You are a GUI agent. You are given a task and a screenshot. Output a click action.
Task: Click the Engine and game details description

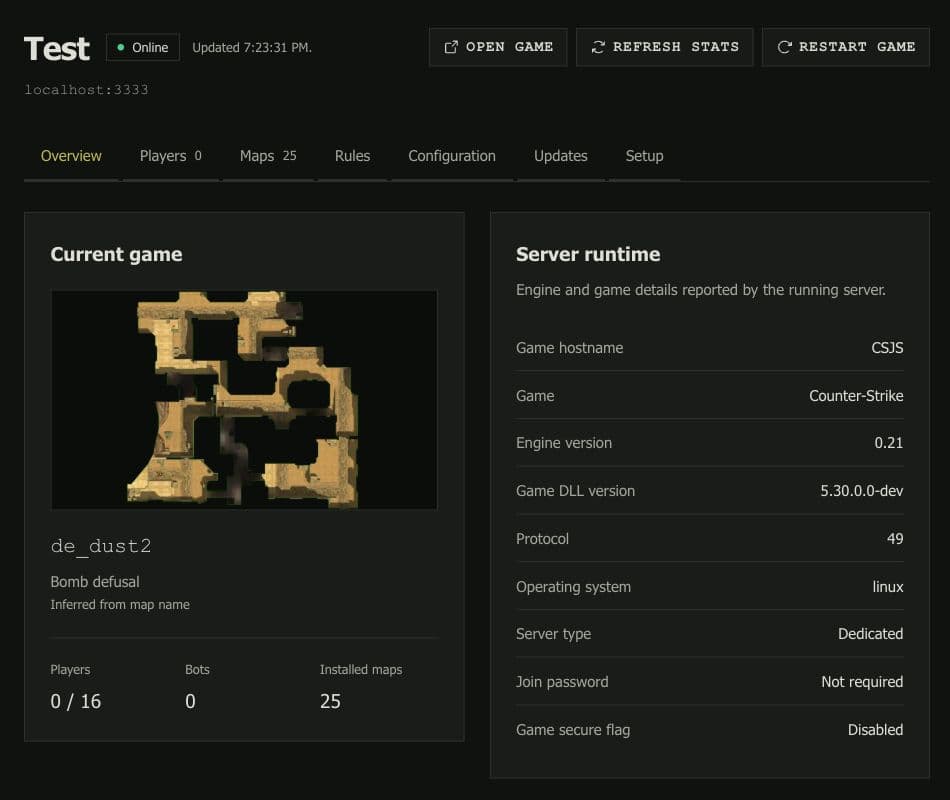[701, 290]
